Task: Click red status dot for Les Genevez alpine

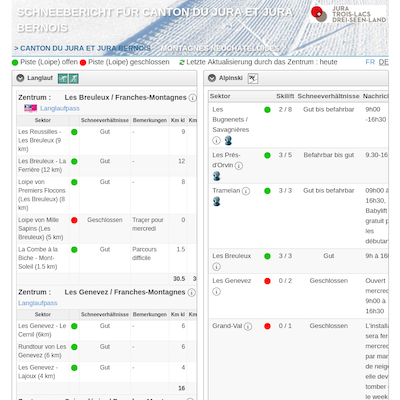Action: click(x=267, y=281)
